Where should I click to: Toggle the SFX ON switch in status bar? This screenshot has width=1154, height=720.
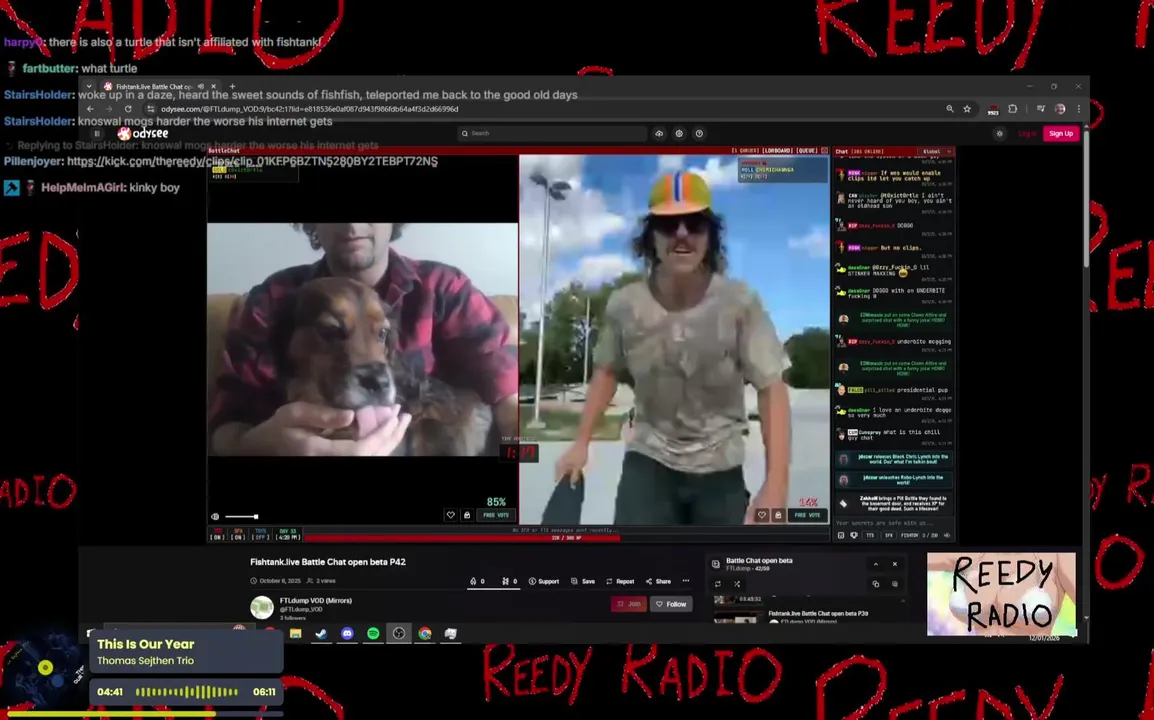tap(238, 534)
